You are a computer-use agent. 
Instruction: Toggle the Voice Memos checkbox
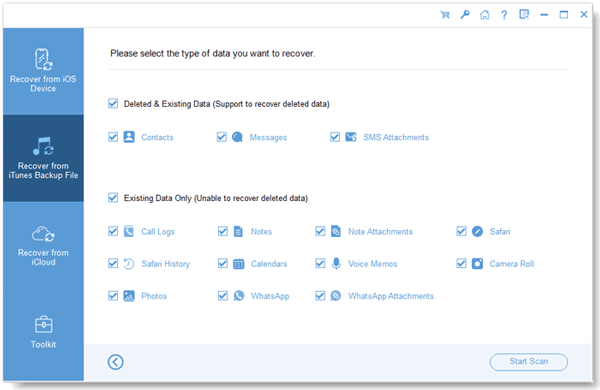click(x=320, y=263)
